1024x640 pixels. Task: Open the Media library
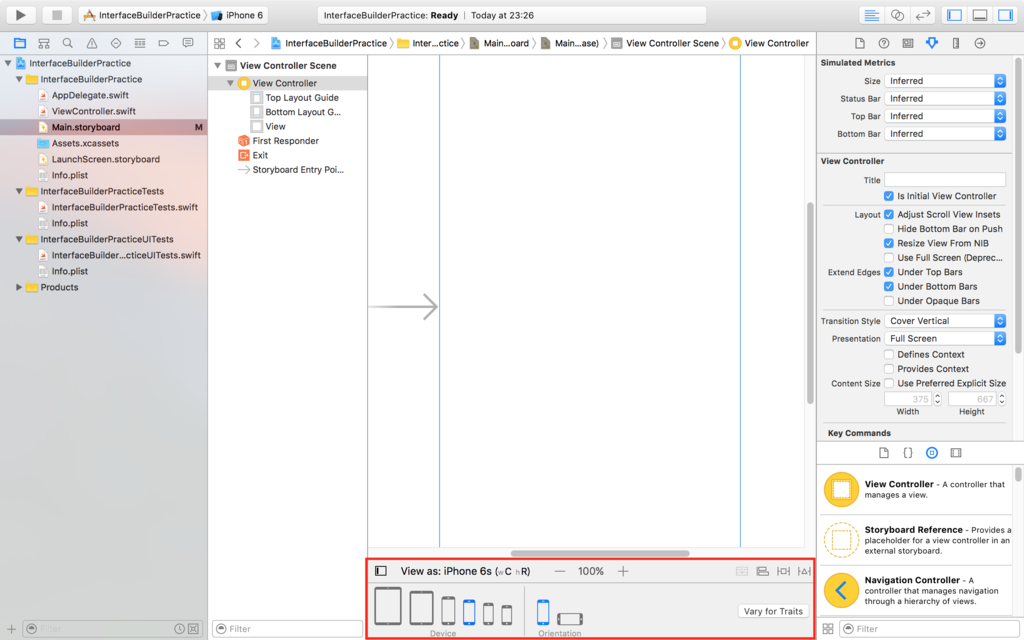tap(955, 452)
